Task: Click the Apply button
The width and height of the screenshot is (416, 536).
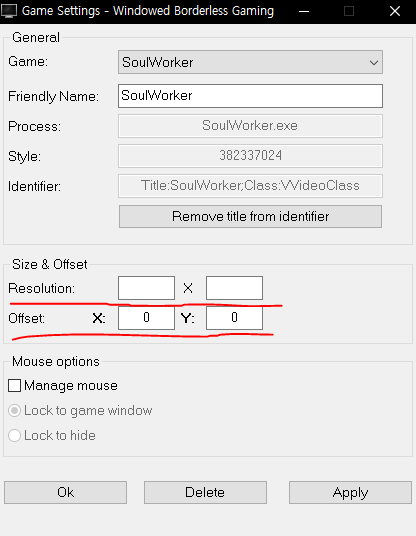Action: point(350,493)
